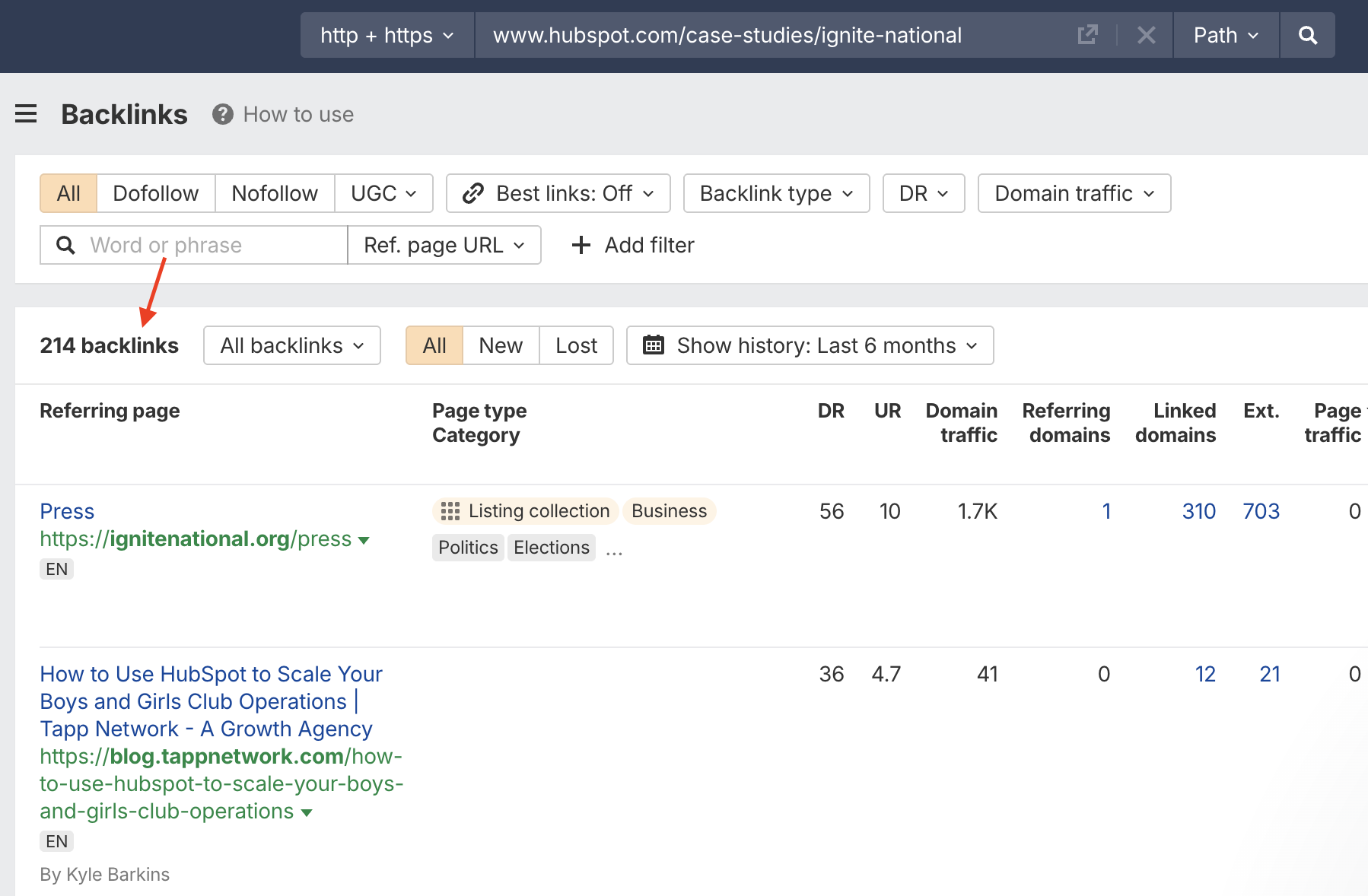Click the chain link icon in Best links
Screen dimensions: 1368x896
[x=473, y=193]
